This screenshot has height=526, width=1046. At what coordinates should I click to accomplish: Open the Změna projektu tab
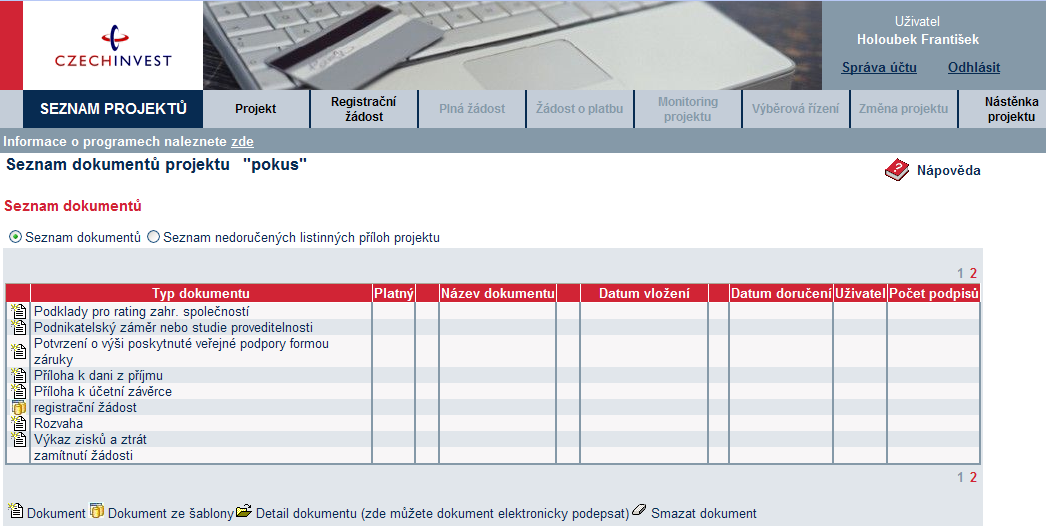pos(903,109)
